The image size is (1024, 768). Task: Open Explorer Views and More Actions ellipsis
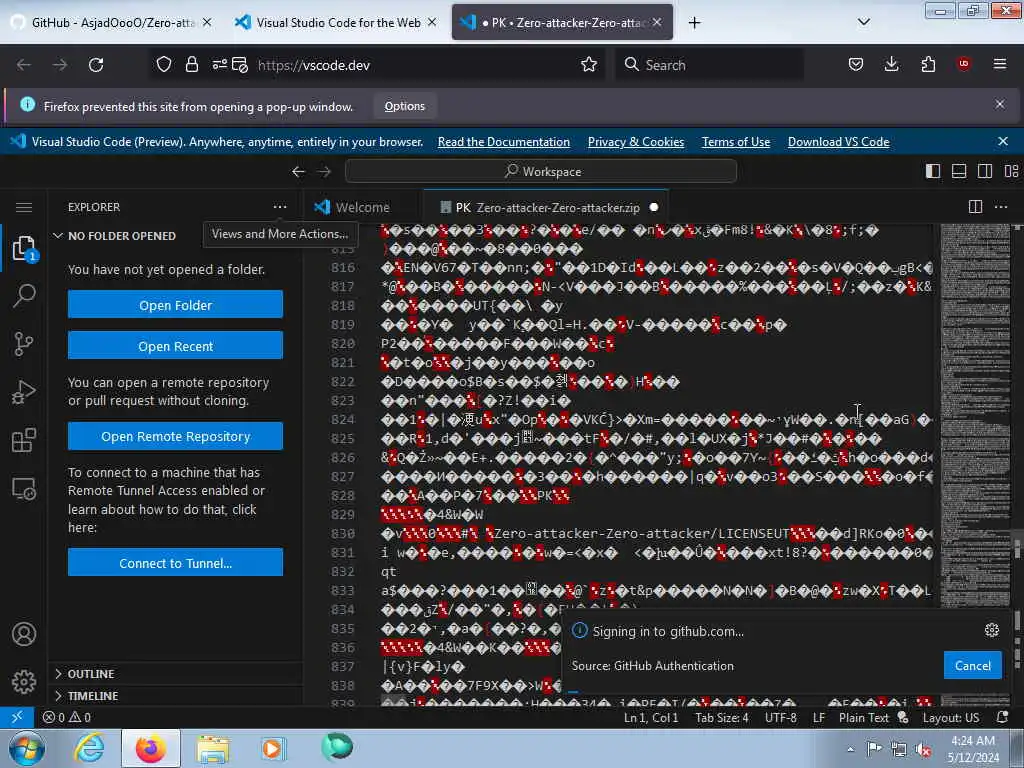280,207
